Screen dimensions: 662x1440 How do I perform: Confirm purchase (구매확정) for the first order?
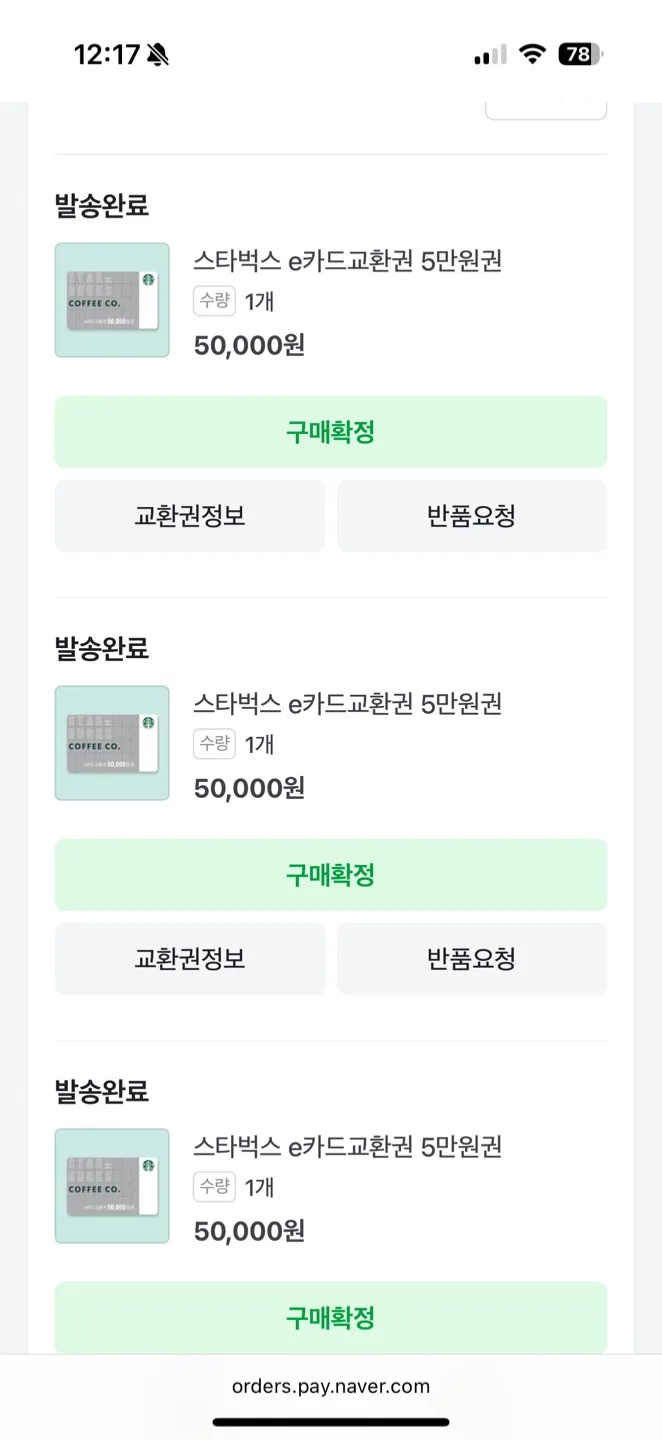[x=331, y=432]
